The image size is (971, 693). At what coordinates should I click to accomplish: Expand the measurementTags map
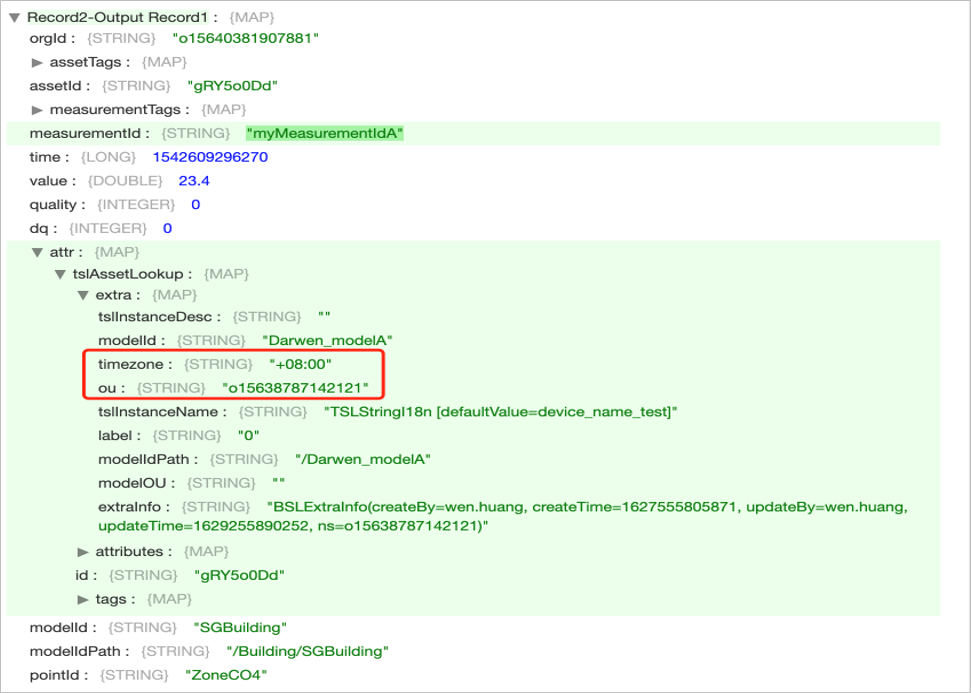point(36,109)
